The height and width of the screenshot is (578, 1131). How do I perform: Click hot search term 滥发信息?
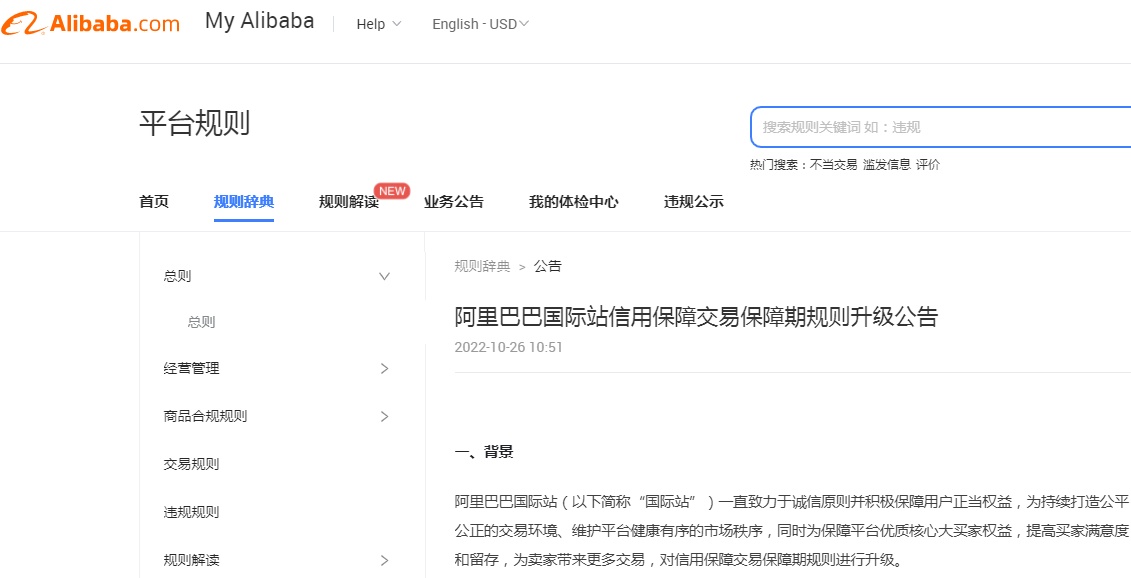tap(886, 165)
